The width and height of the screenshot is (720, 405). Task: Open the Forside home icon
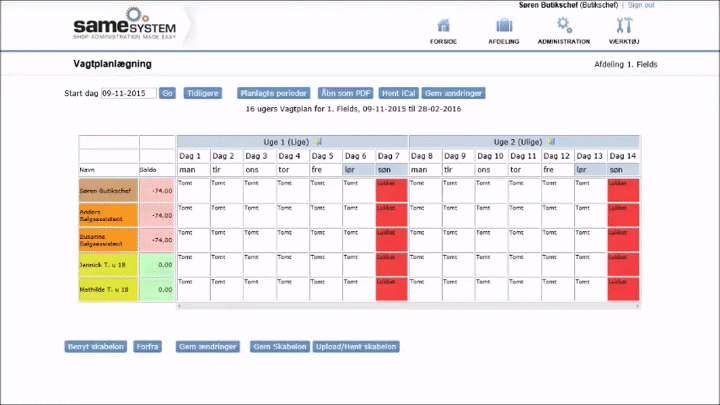[443, 26]
